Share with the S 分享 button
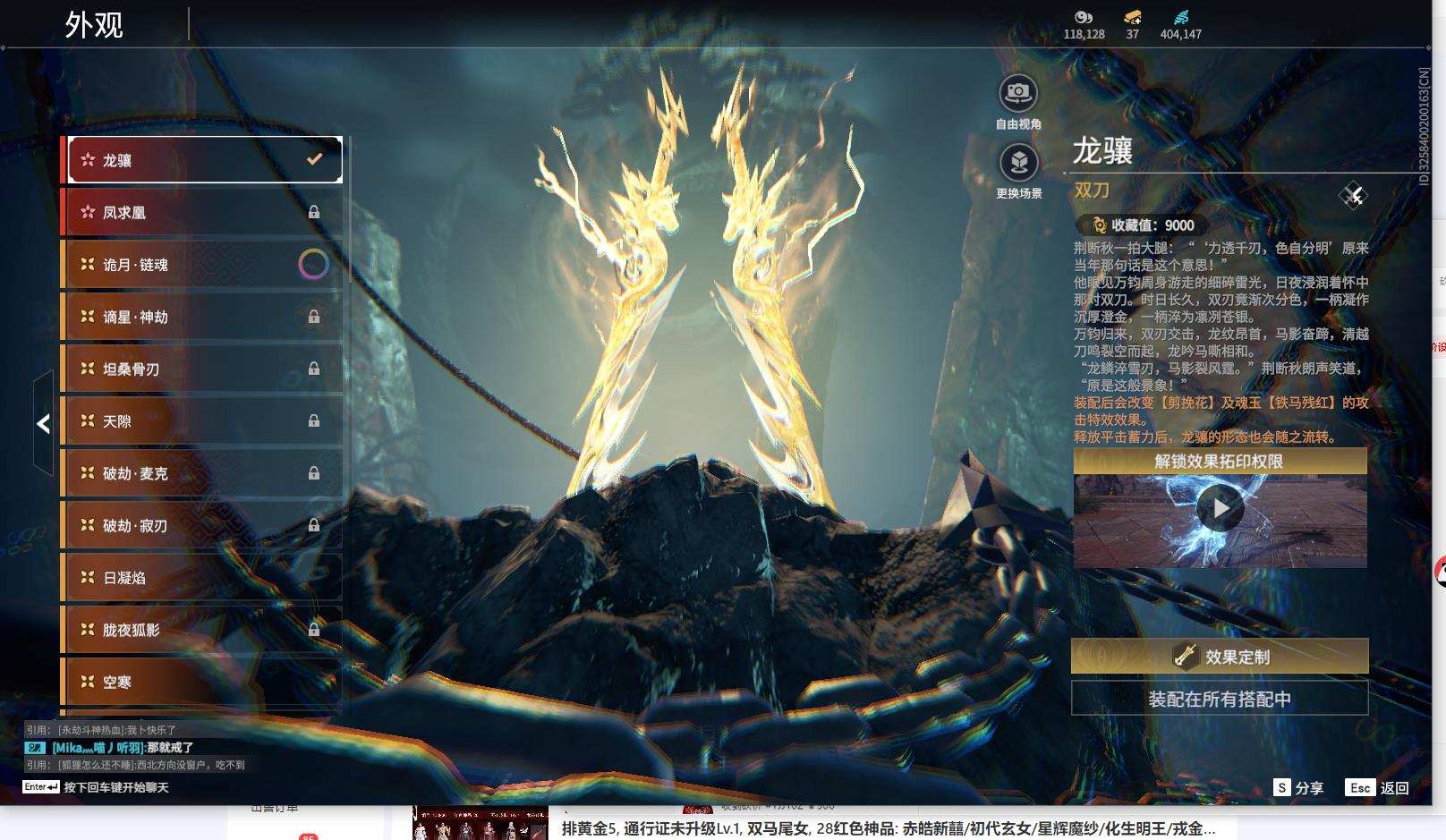Image resolution: width=1446 pixels, height=840 pixels. (1298, 787)
